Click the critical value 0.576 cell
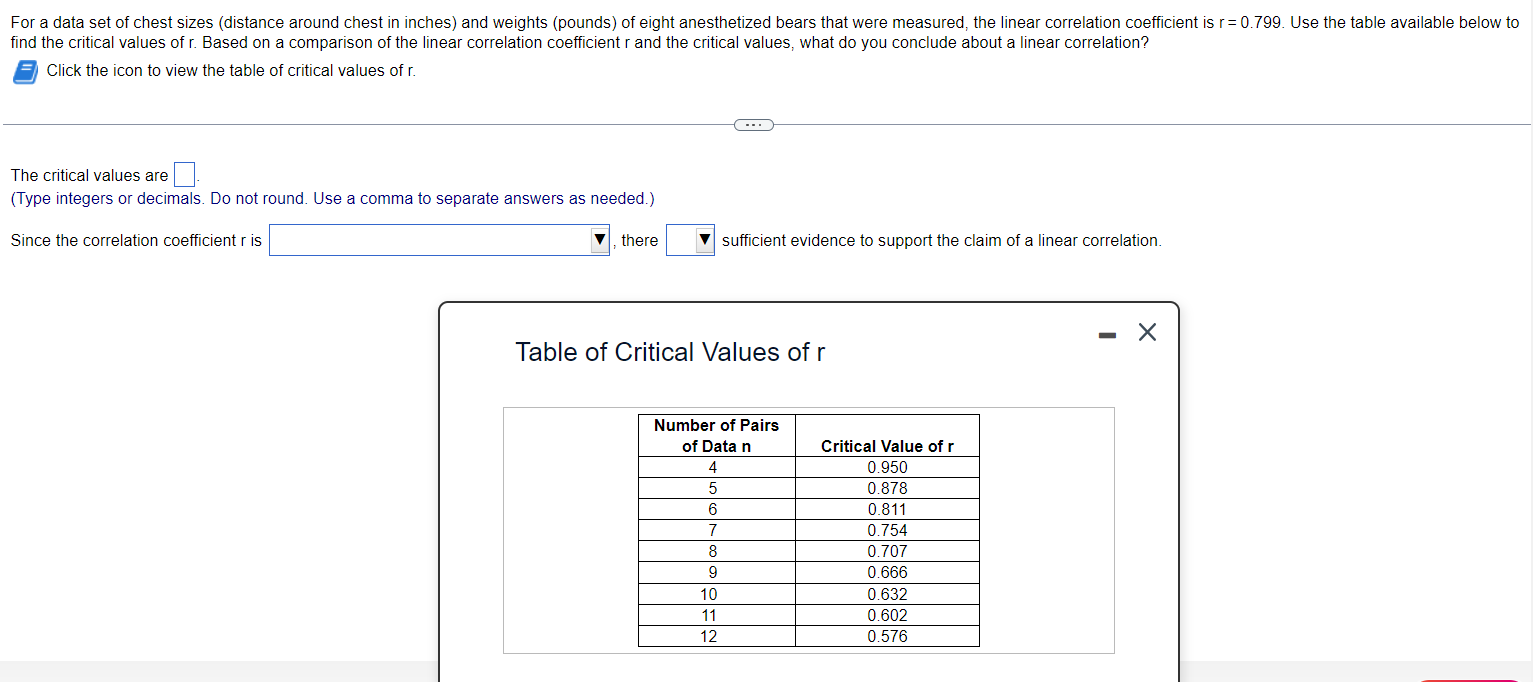Viewport: 1533px width, 682px height. tap(887, 636)
